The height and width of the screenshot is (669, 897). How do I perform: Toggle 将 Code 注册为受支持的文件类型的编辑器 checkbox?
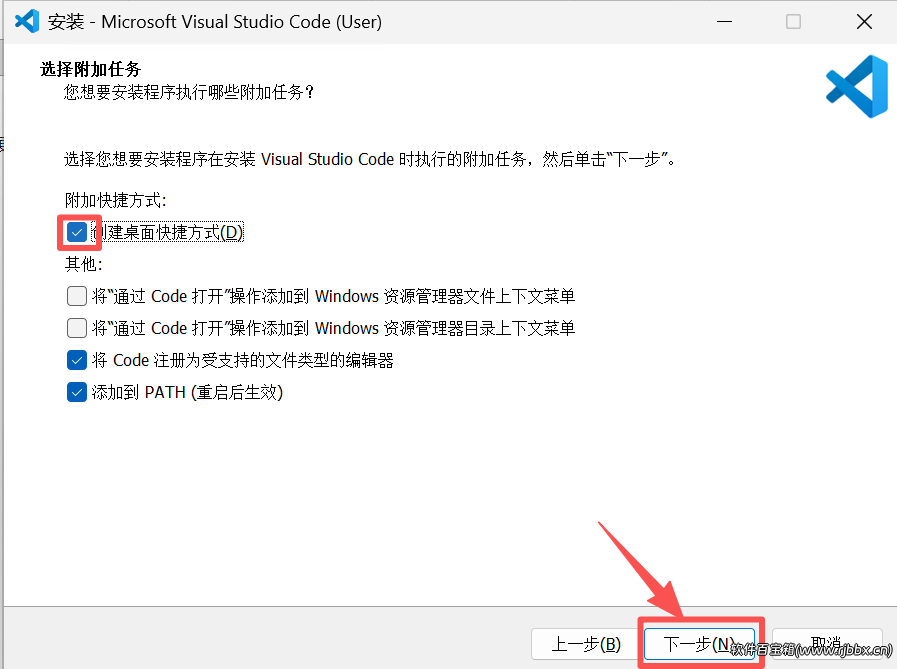77,361
